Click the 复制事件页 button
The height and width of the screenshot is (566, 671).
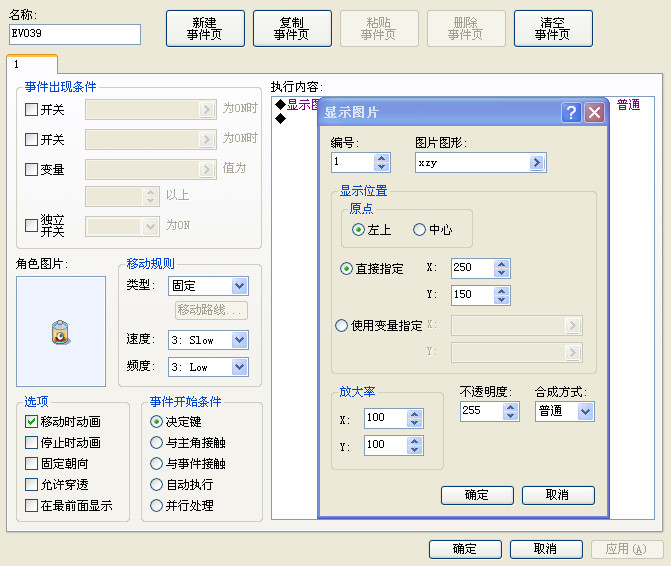point(292,29)
